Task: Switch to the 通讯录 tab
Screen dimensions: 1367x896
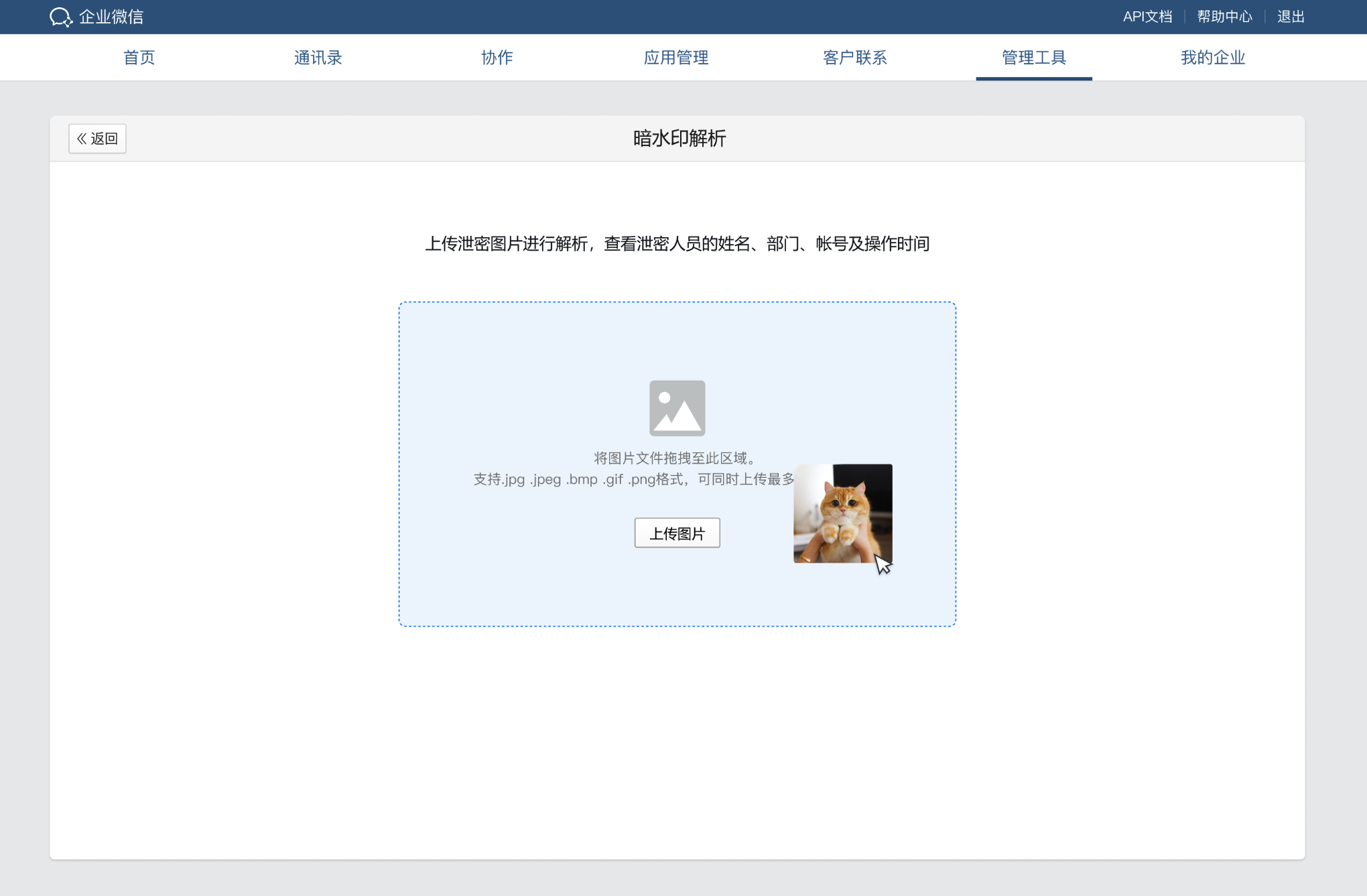Action: (318, 58)
